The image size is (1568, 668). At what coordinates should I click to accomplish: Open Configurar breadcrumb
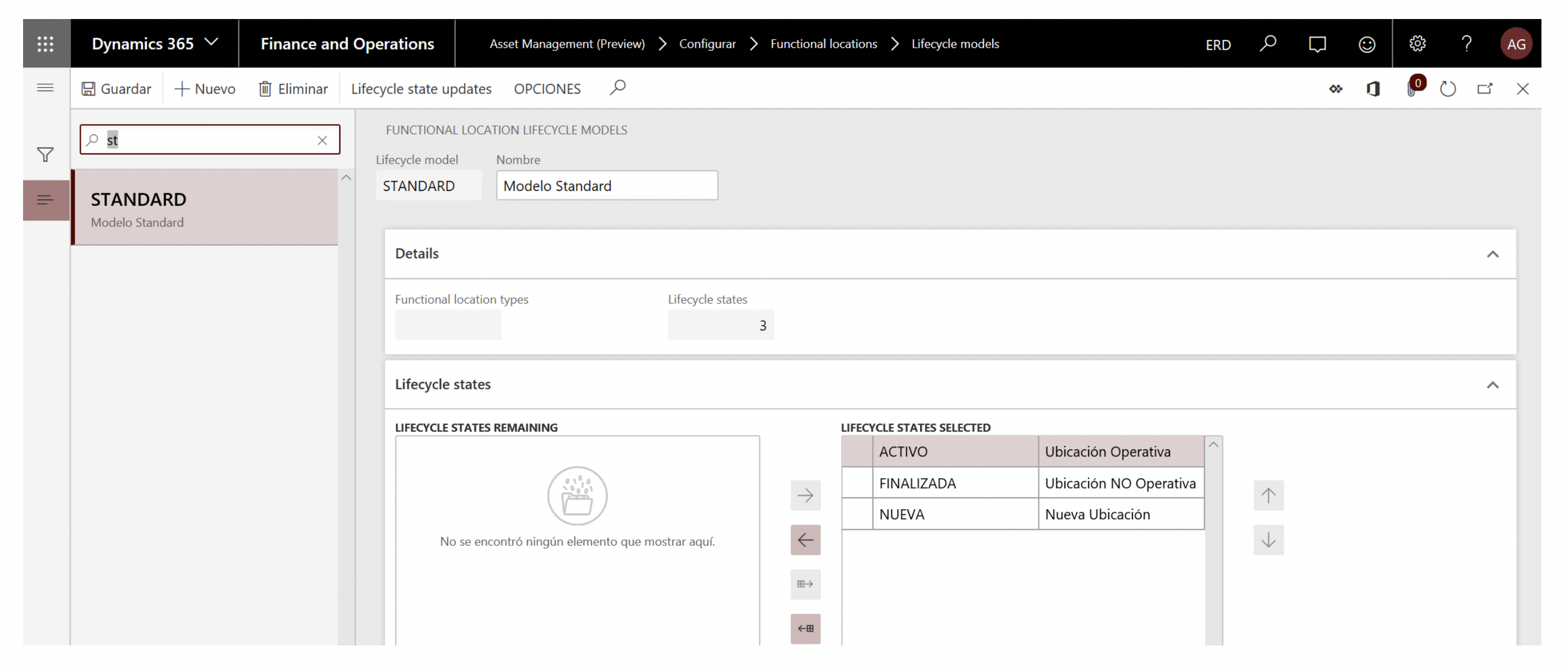pyautogui.click(x=707, y=44)
